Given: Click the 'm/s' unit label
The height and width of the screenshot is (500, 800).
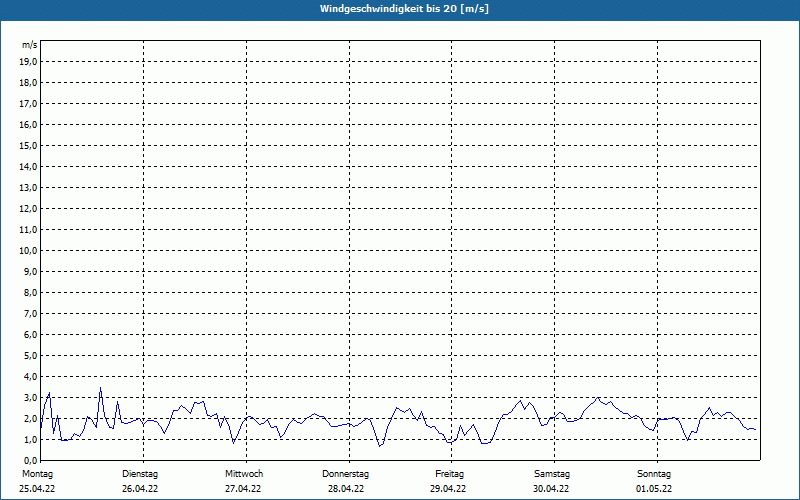Looking at the screenshot, I should coord(30,45).
